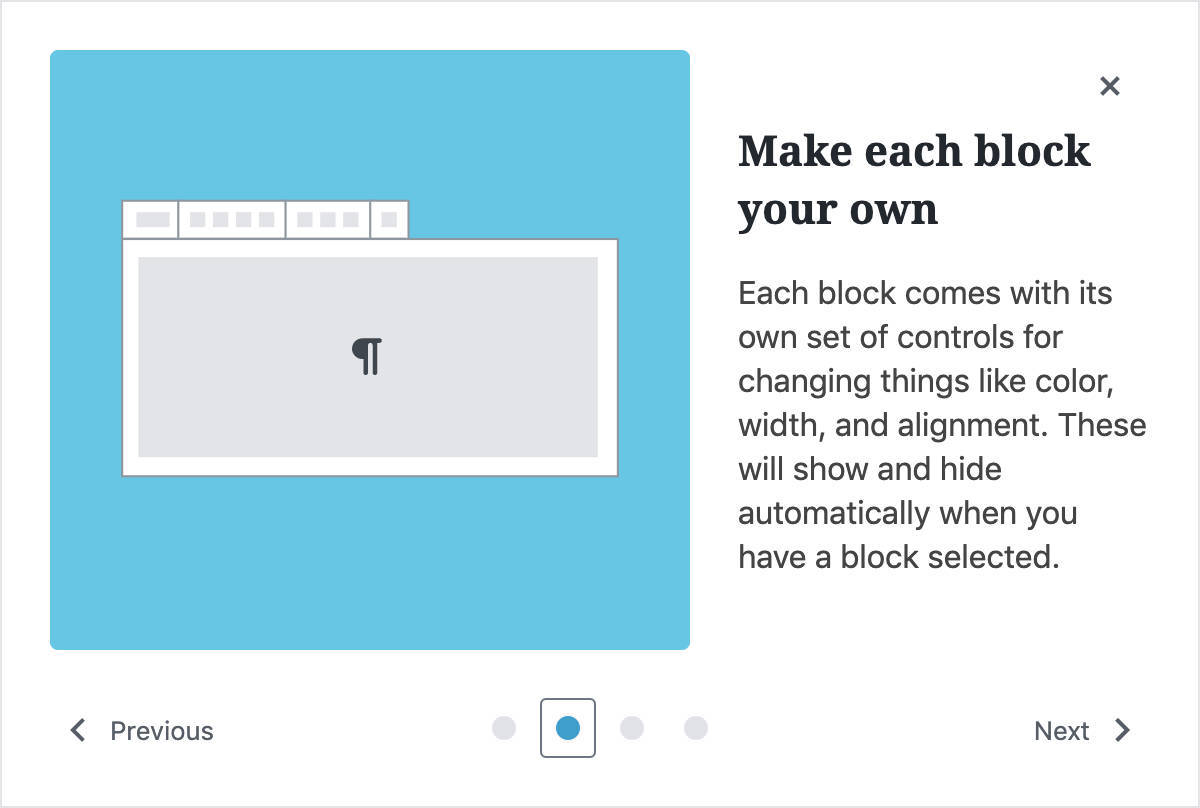Click the last icon in the toolbar's second group
This screenshot has height=808, width=1200.
(265, 218)
